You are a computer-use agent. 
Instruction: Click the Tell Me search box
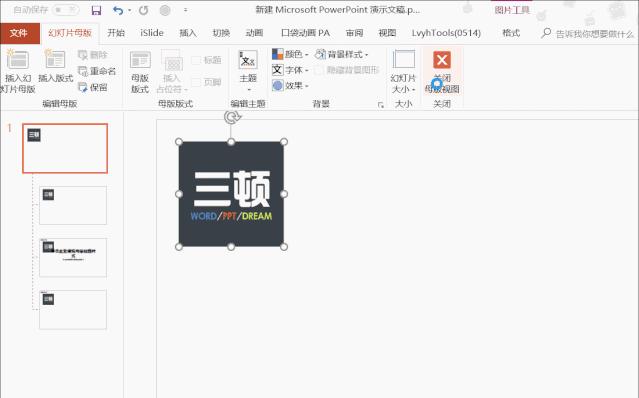(588, 34)
